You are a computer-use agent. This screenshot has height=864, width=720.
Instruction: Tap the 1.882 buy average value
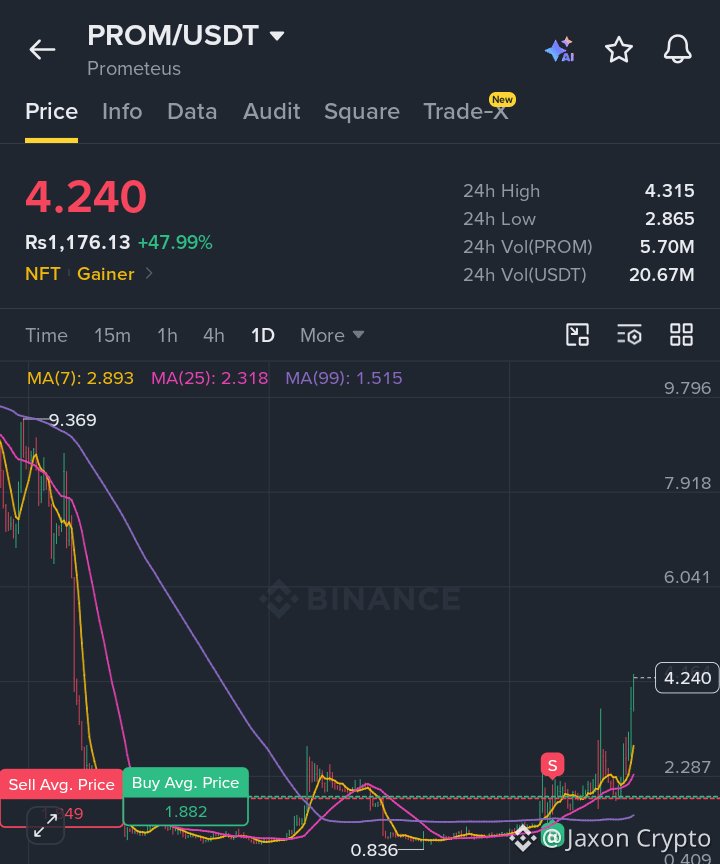186,812
